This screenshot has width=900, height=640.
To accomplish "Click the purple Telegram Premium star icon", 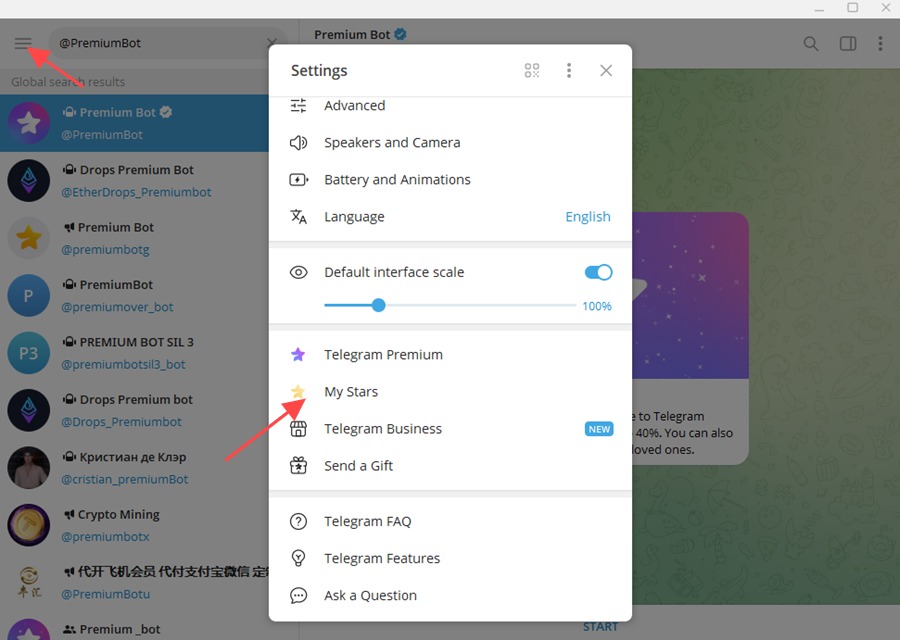I will [x=298, y=355].
